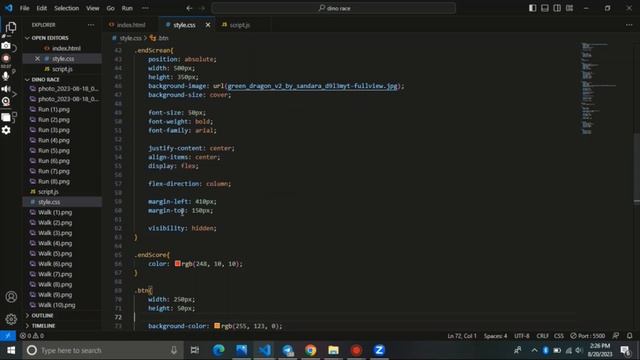The height and width of the screenshot is (360, 640).
Task: Click Ln 72, Col 1 status item
Action: [462, 336]
